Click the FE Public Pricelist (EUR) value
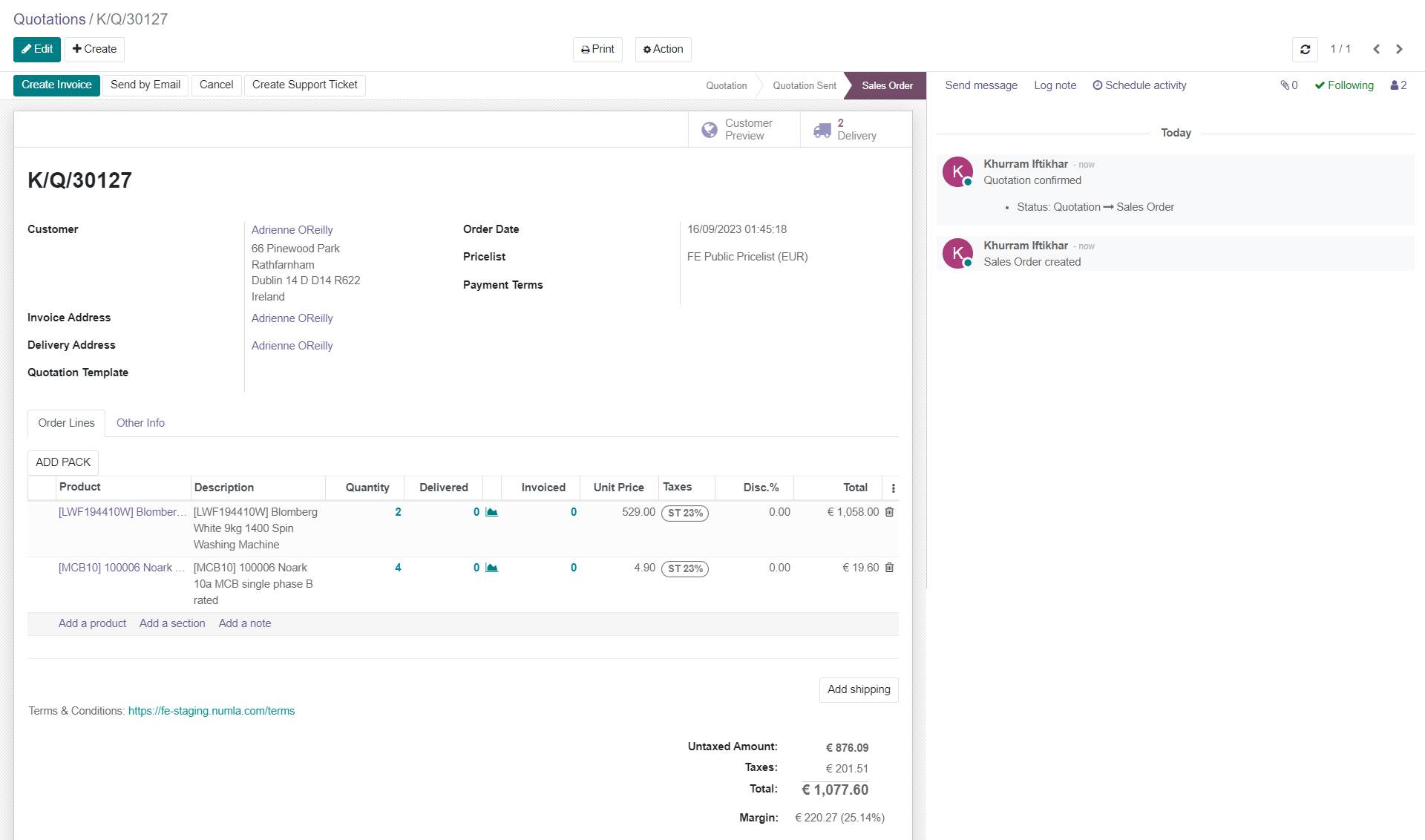 tap(747, 257)
